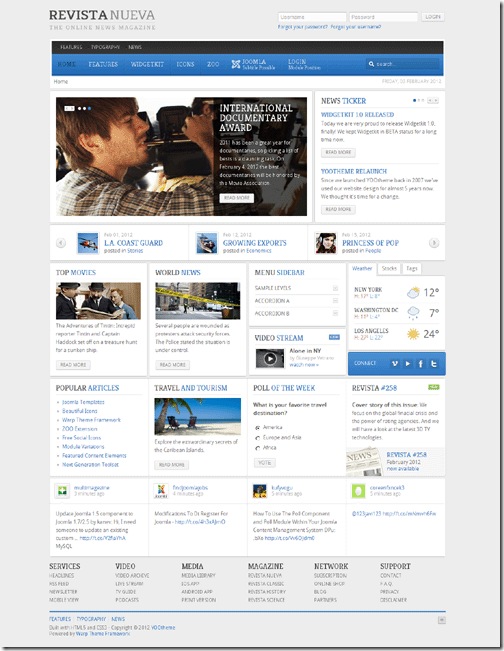Click the Forgot your password link
Viewport: 504px width, 651px height.
coord(303,27)
